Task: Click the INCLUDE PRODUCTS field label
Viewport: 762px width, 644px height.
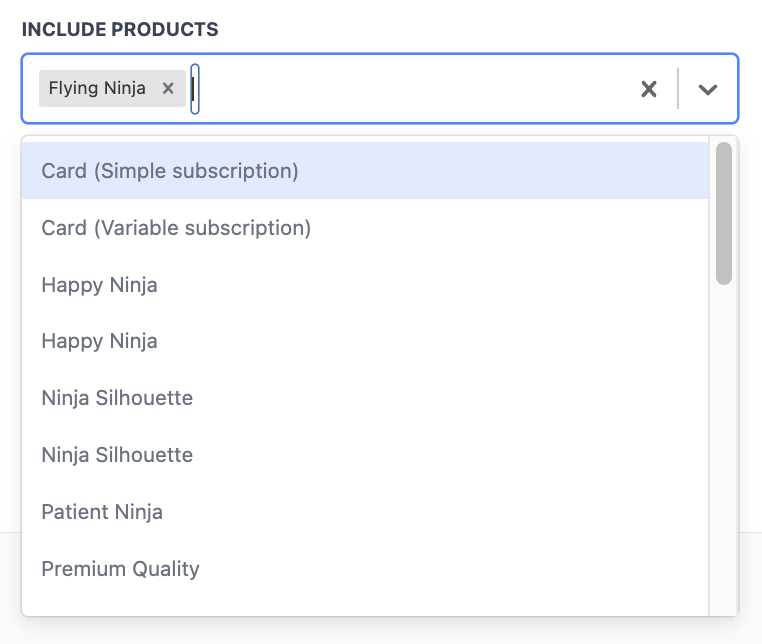Action: tap(120, 29)
